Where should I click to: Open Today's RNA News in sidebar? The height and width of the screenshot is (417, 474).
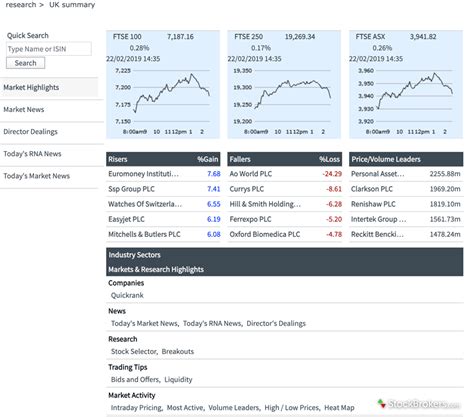pos(32,154)
